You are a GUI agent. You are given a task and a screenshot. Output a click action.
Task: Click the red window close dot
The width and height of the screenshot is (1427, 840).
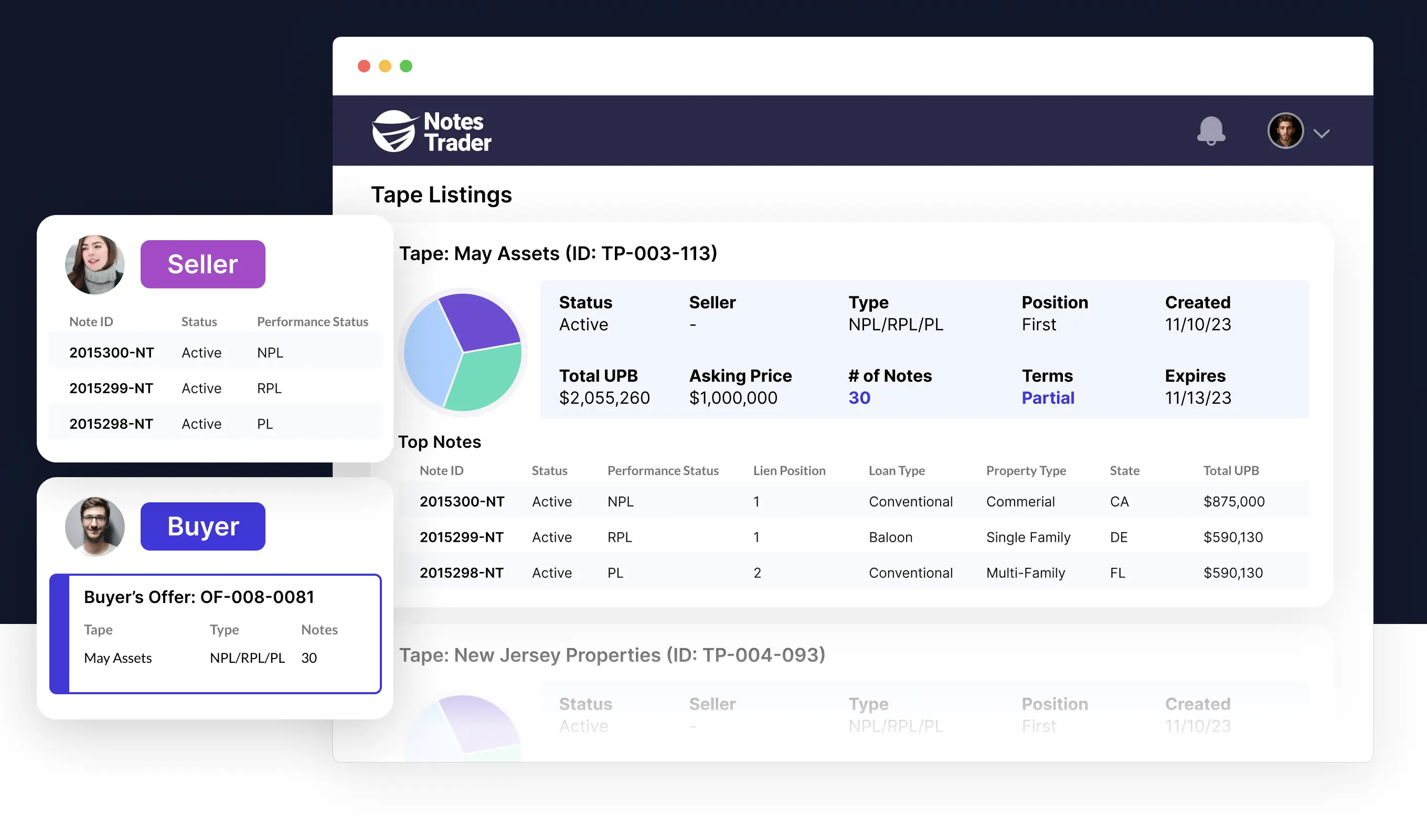pyautogui.click(x=364, y=66)
